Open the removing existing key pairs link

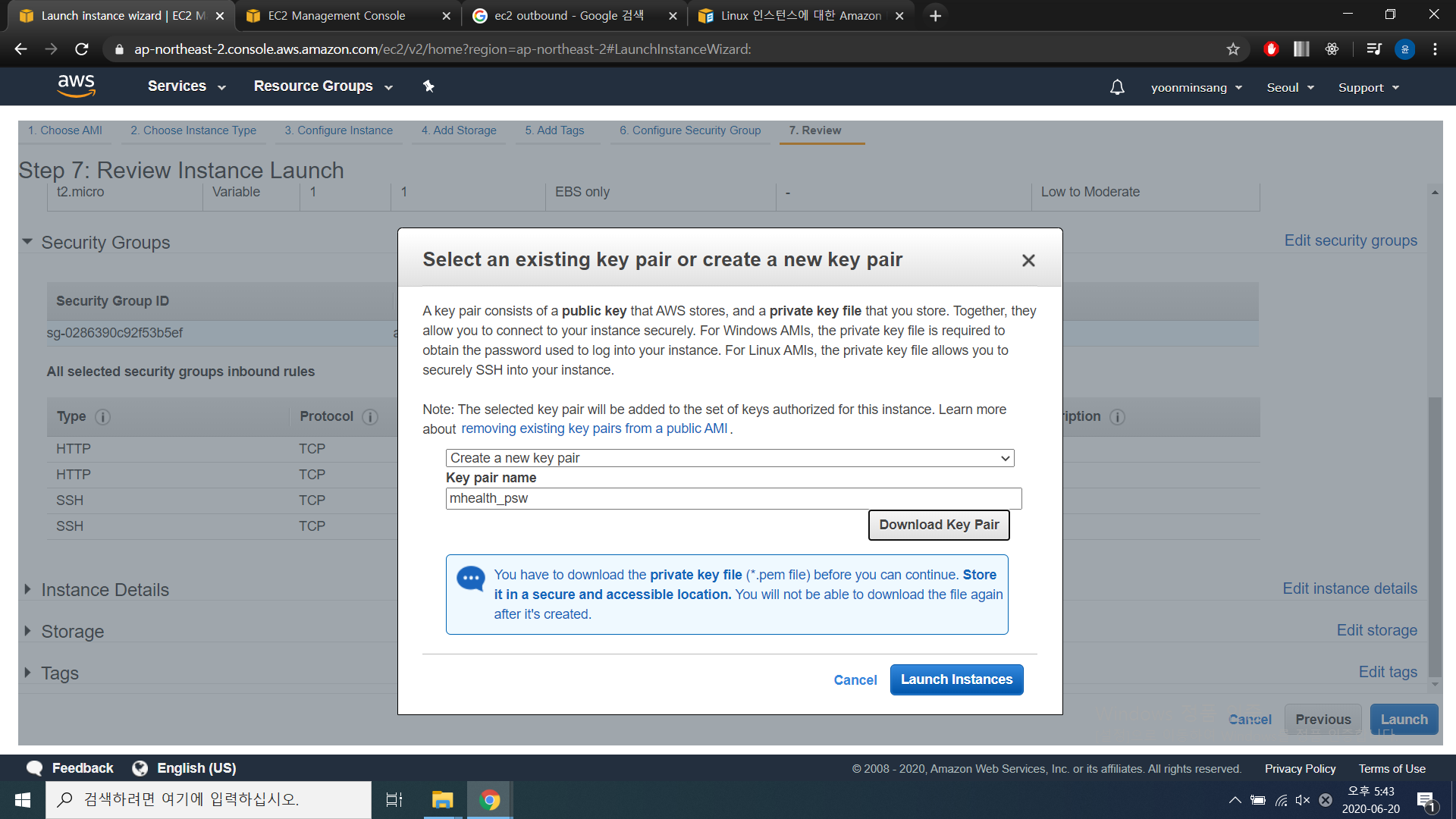point(594,428)
